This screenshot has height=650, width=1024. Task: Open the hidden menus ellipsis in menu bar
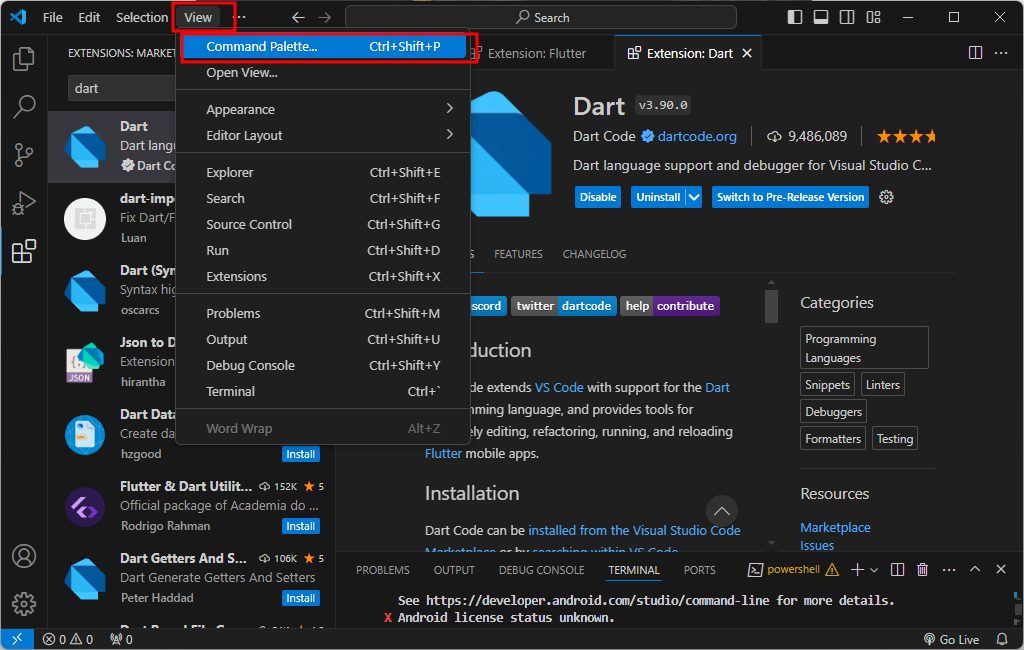tap(240, 17)
